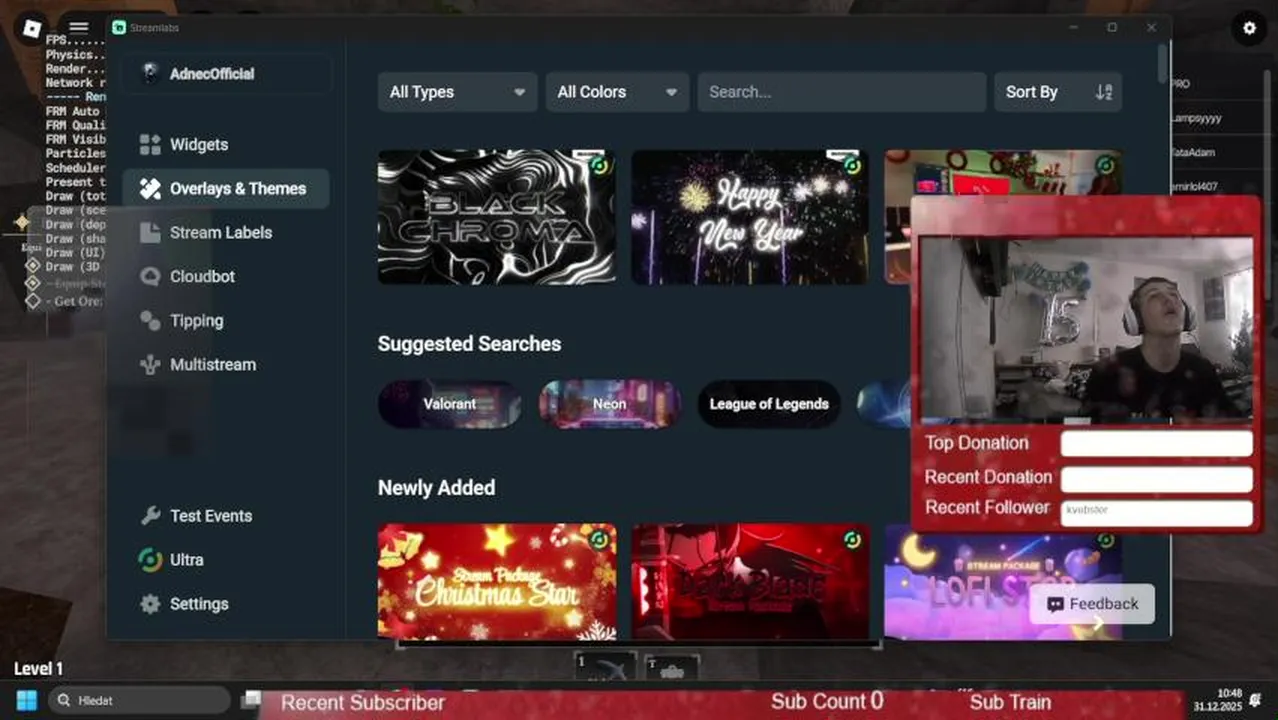Open AdnecOfficial account name
The height and width of the screenshot is (720, 1278).
click(211, 74)
